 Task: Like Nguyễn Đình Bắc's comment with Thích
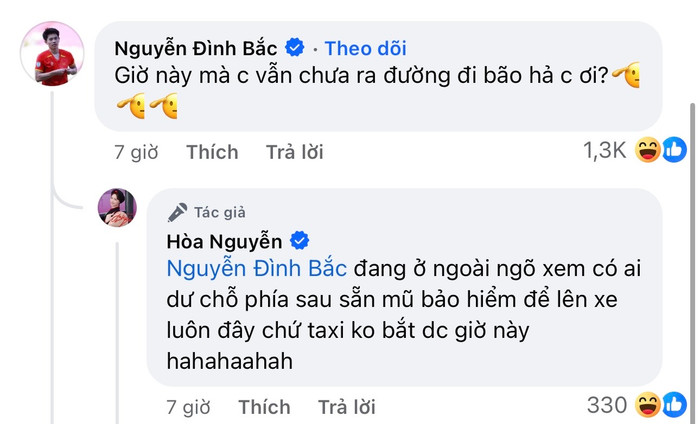[212, 152]
